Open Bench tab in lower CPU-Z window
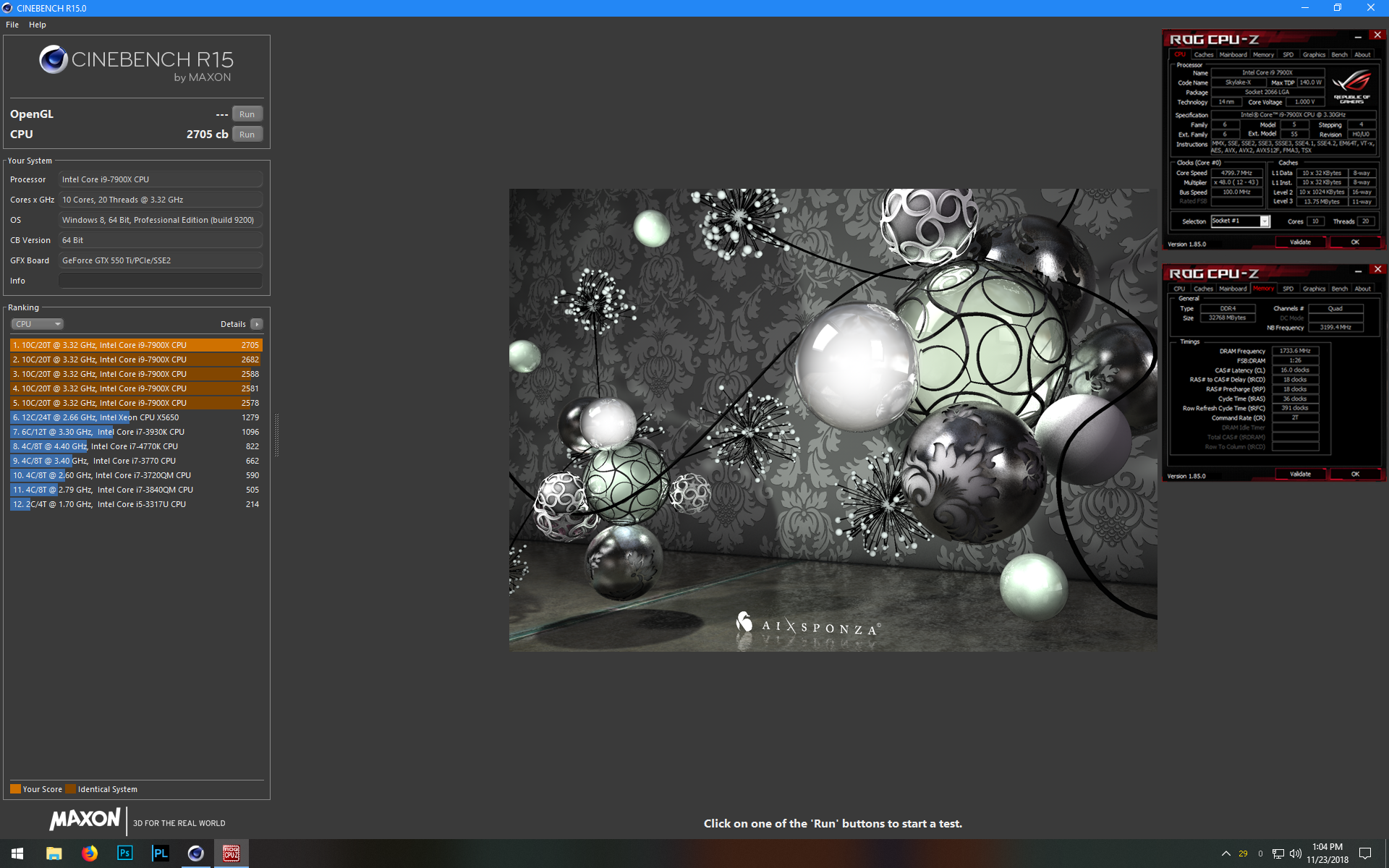The width and height of the screenshot is (1389, 868). pyautogui.click(x=1340, y=289)
